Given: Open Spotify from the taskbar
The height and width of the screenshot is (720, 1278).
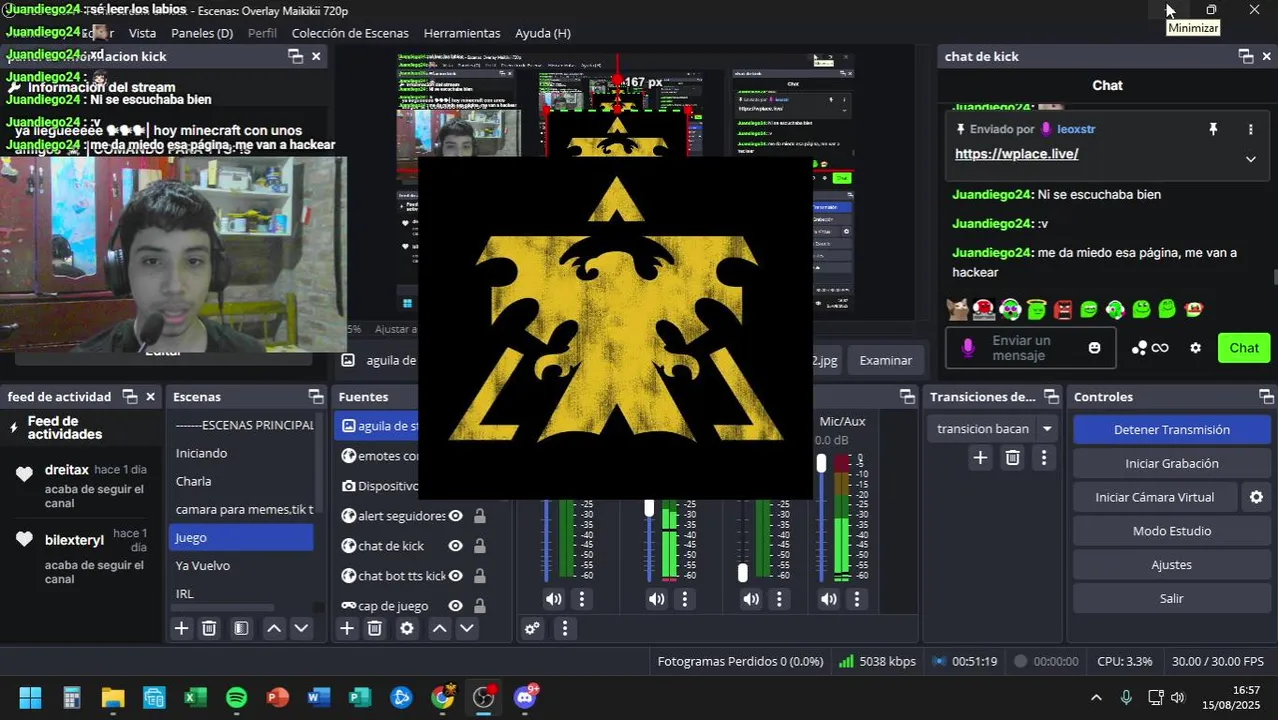Looking at the screenshot, I should point(237,697).
